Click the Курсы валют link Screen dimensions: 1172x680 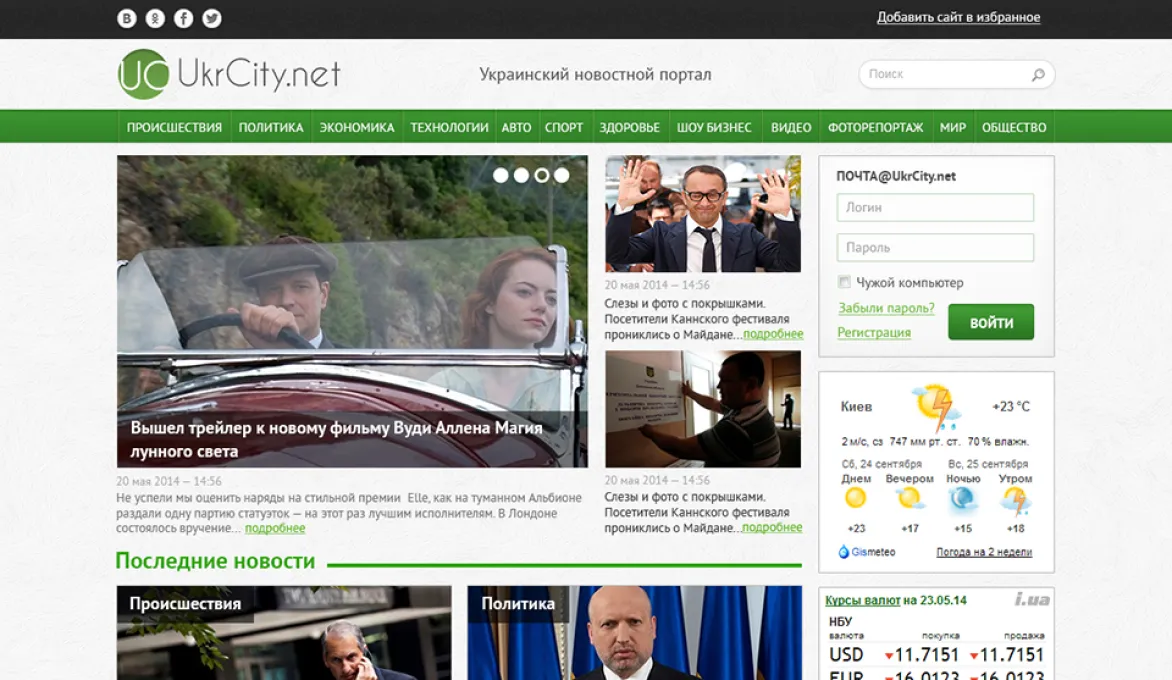(x=863, y=600)
